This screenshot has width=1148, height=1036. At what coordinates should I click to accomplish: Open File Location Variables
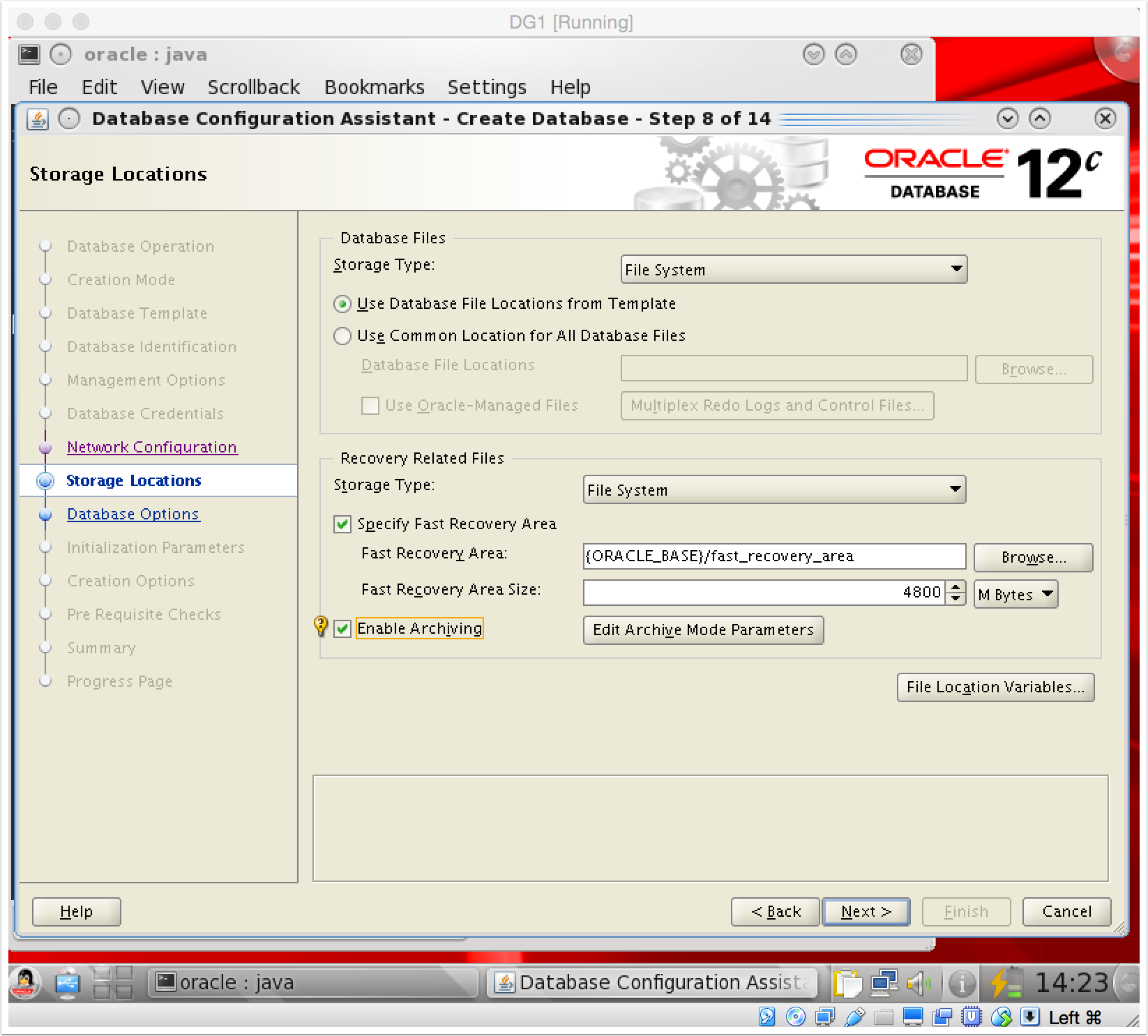(995, 687)
